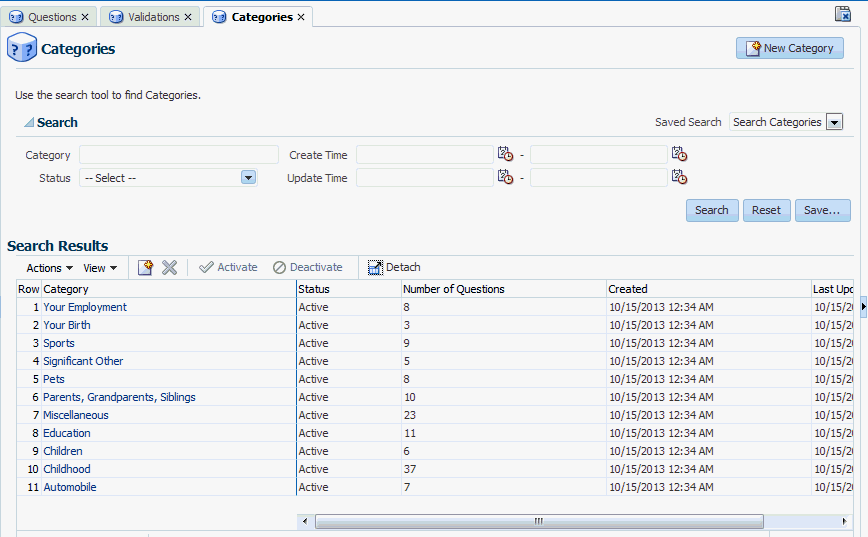Screen dimensions: 868x537
Task: Click the Reset button
Action: [766, 210]
